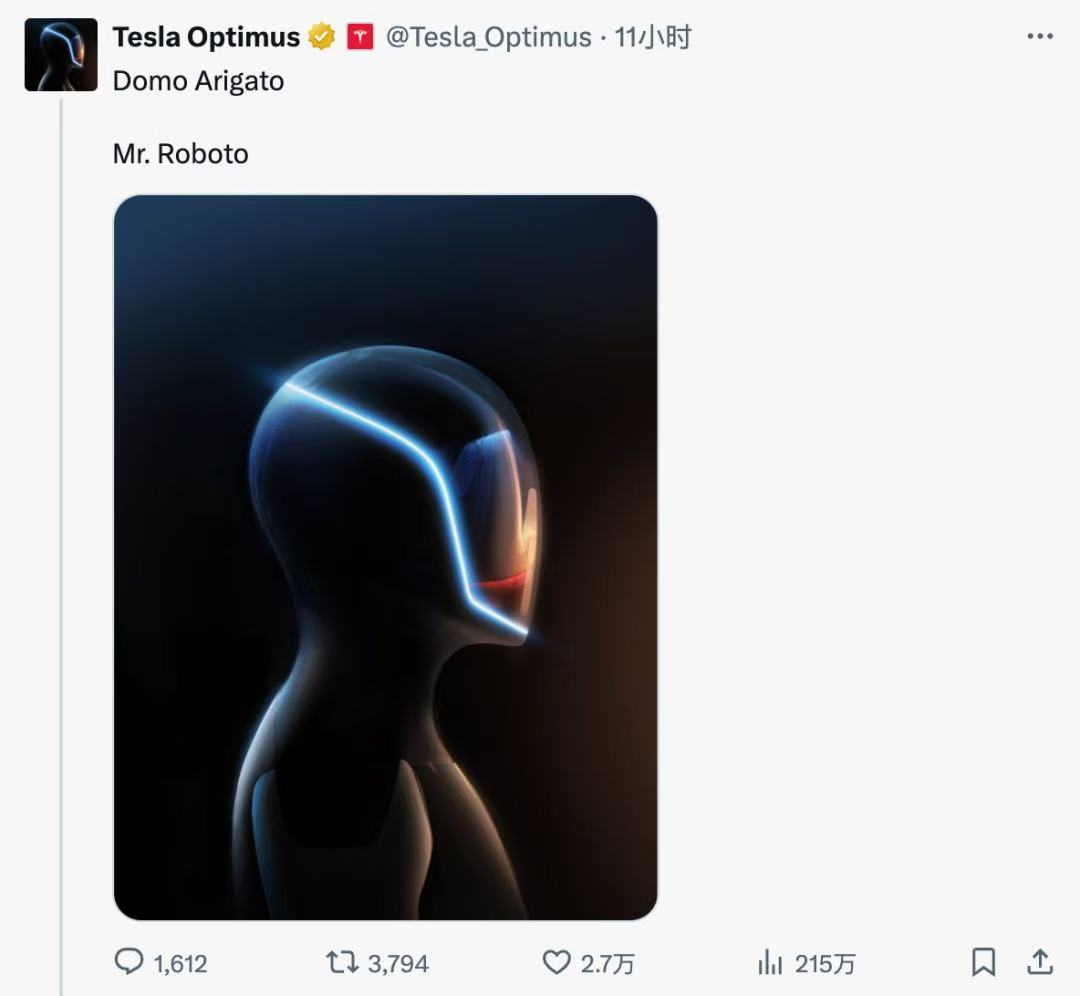Viewport: 1080px width, 996px height.
Task: Open the @Tesla_Optimus handle link
Action: tap(488, 37)
